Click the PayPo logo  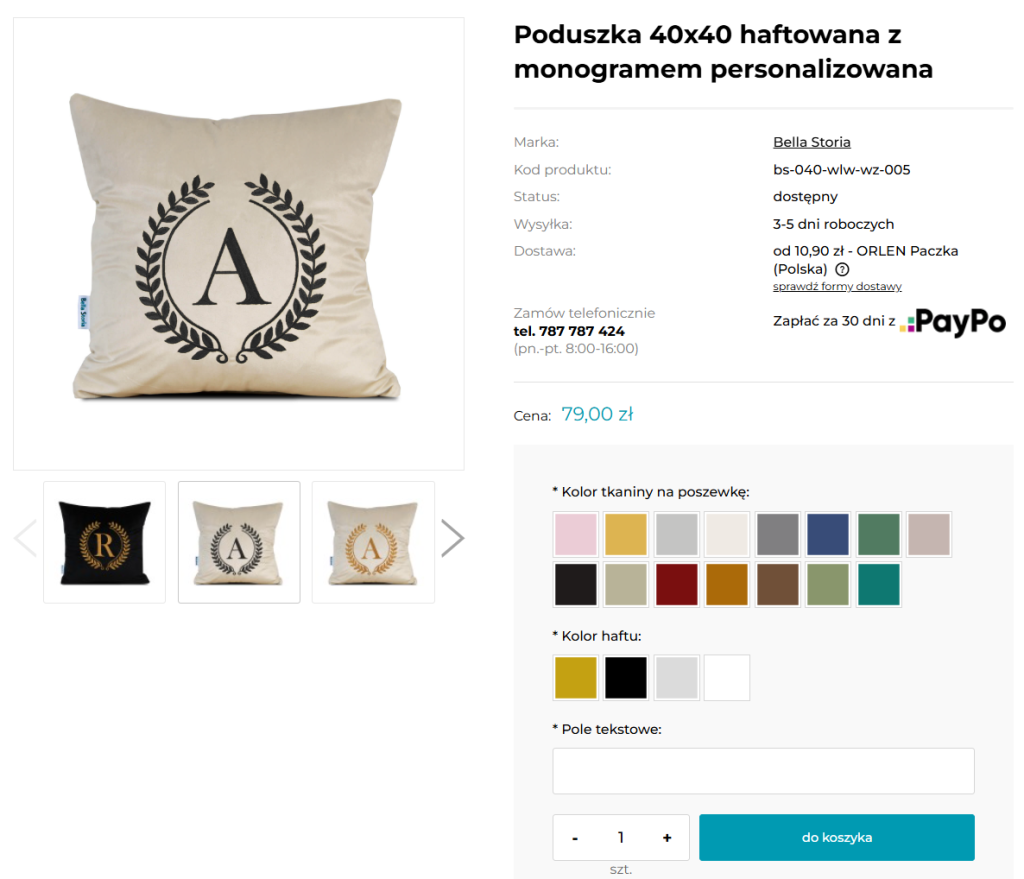tap(952, 322)
